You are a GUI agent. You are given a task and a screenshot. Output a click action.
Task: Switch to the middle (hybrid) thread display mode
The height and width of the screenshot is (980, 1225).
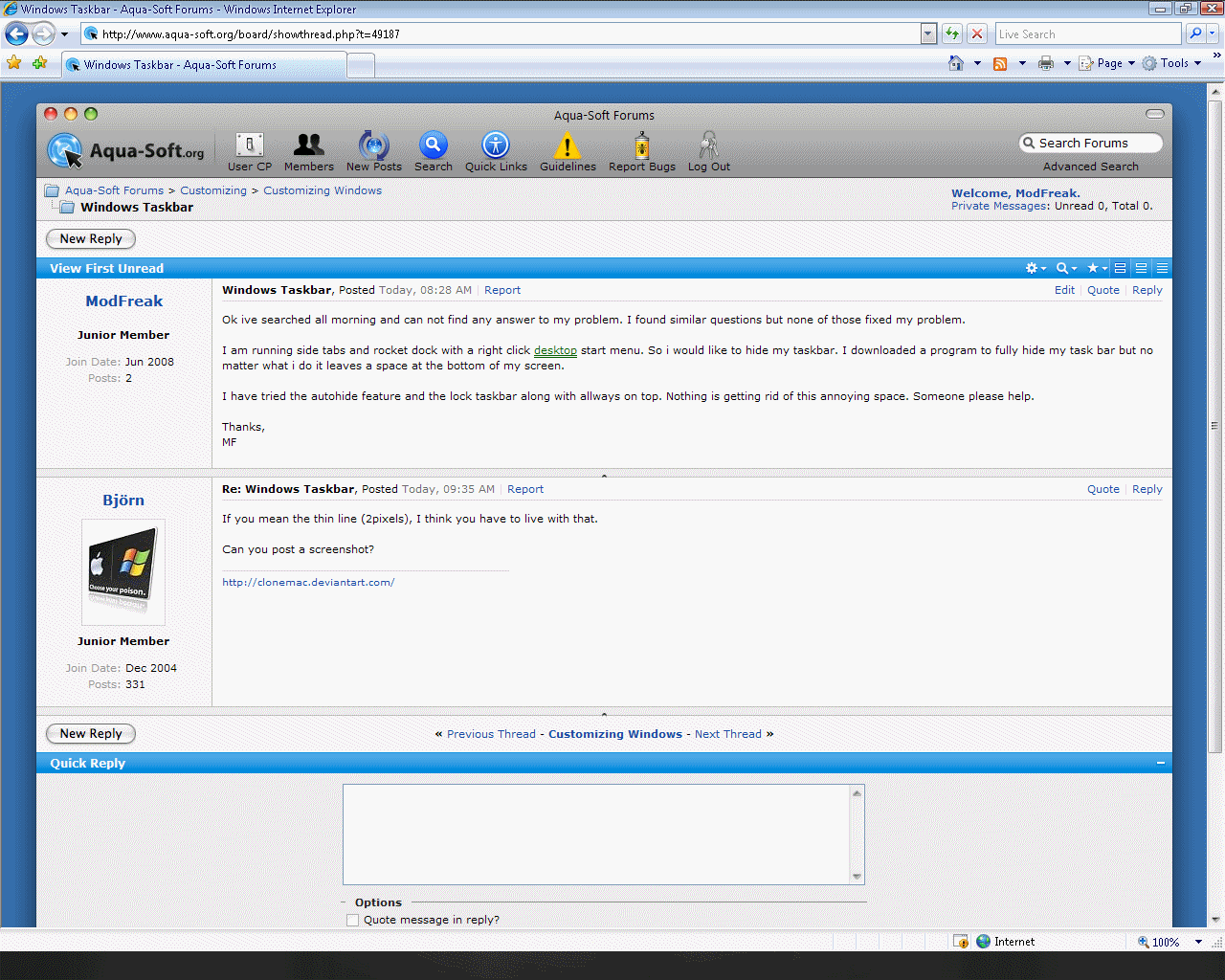tap(1142, 268)
